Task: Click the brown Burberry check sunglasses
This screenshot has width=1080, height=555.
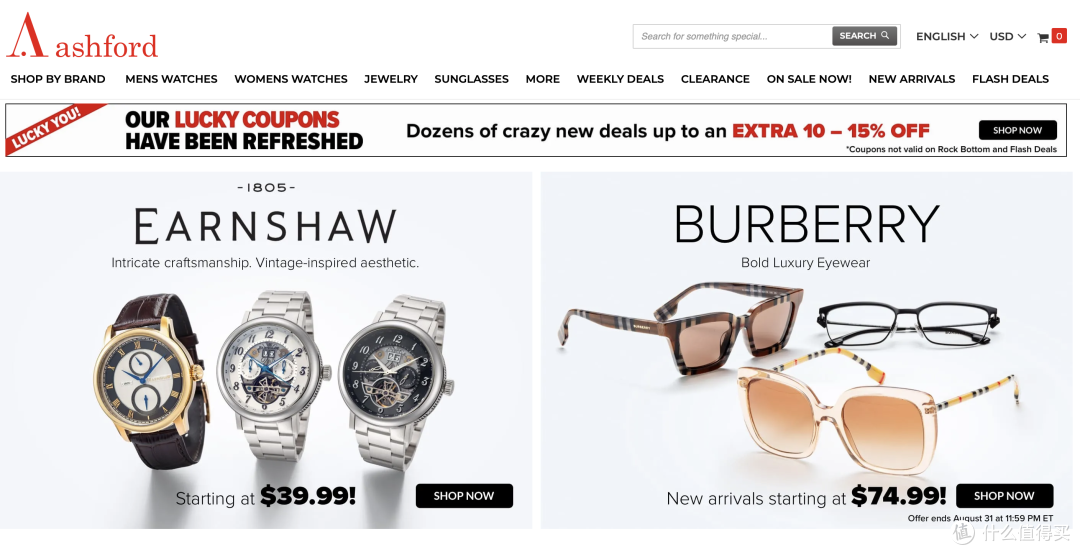Action: 681,328
